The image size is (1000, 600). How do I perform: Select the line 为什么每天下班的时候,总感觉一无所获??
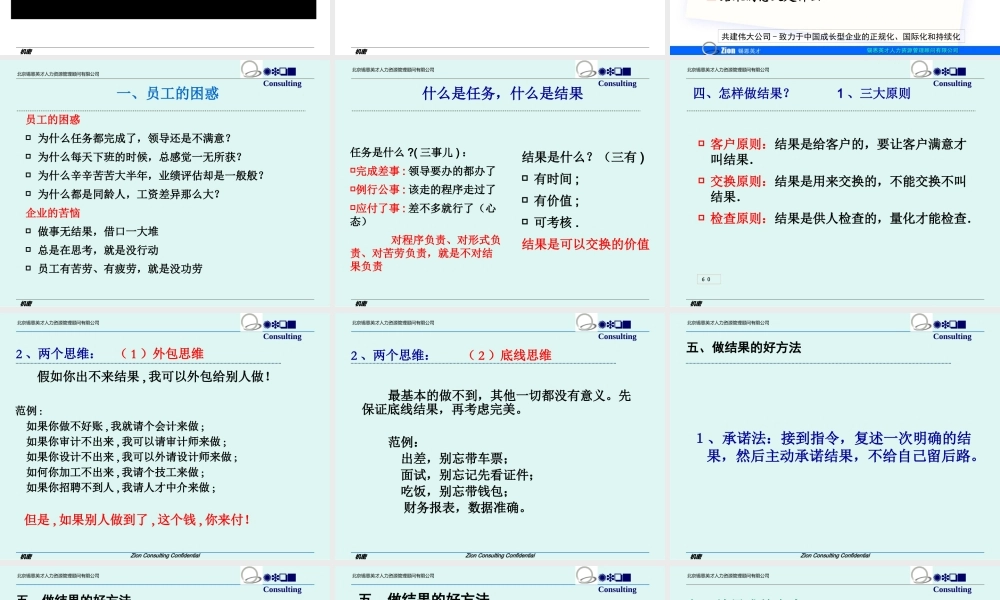pos(139,156)
